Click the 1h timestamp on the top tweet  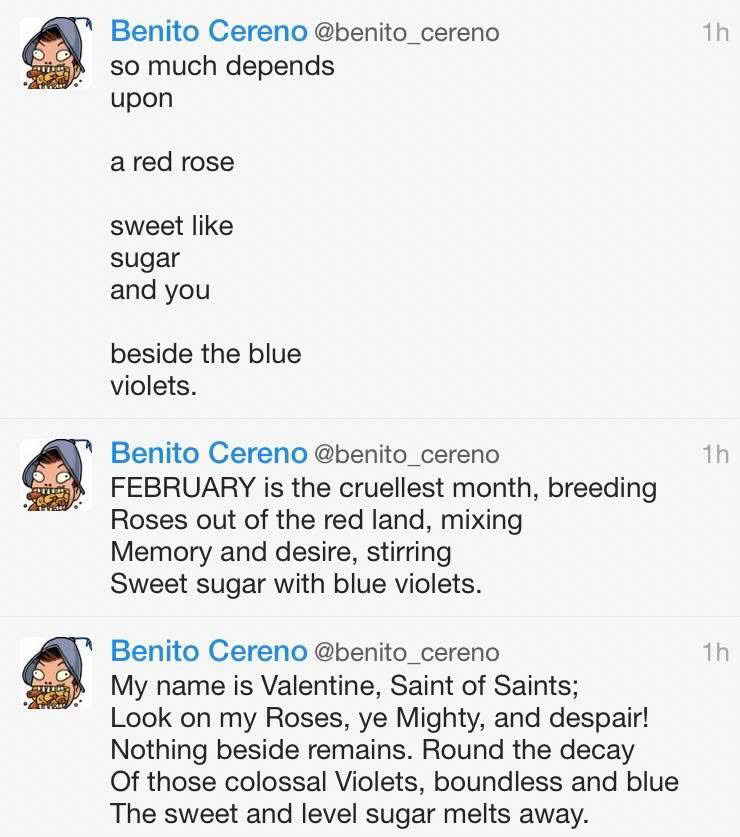[715, 32]
